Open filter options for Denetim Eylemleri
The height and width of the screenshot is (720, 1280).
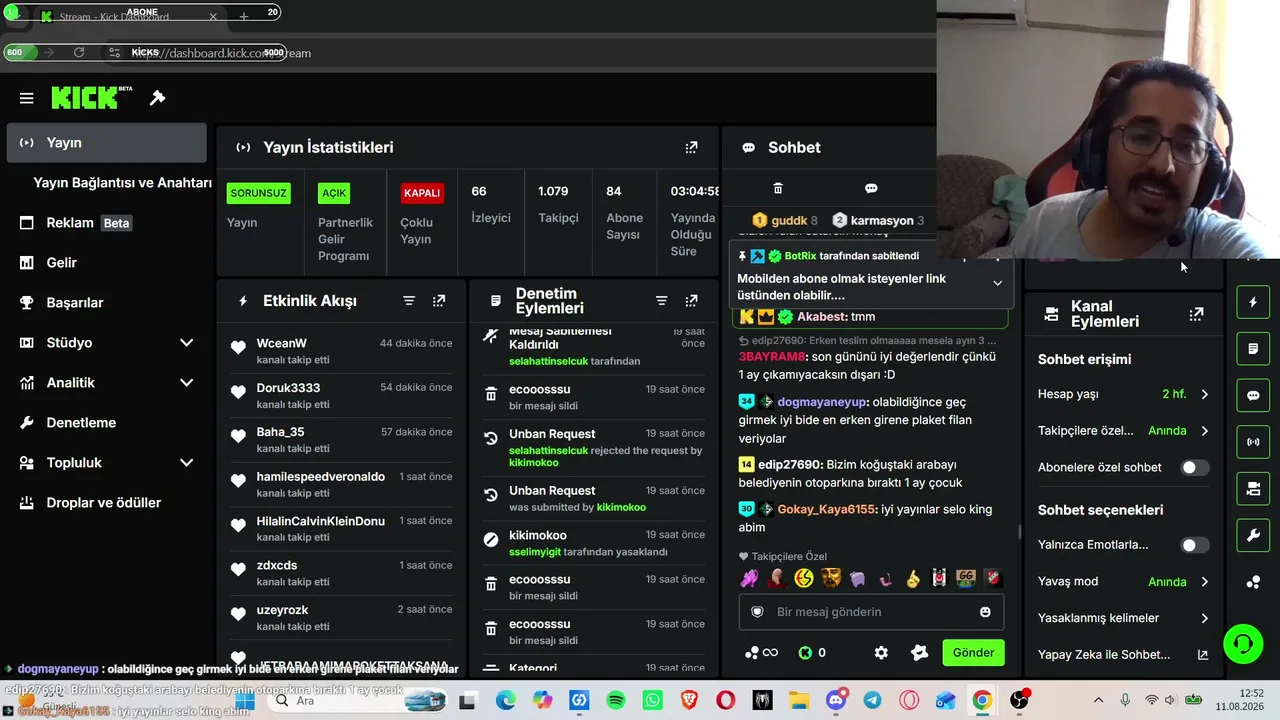[661, 301]
